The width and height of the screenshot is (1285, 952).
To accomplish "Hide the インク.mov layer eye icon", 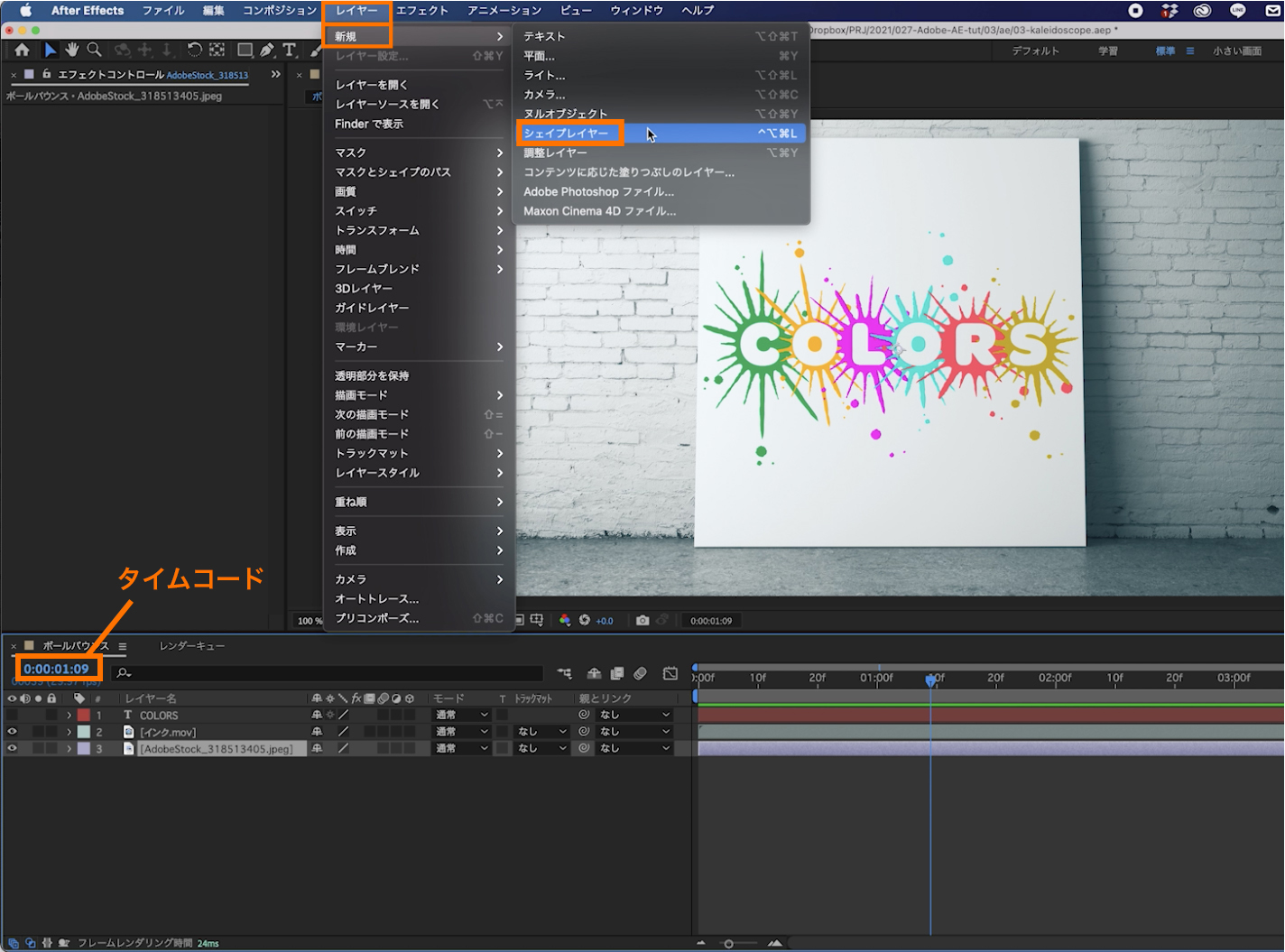I will click(12, 732).
